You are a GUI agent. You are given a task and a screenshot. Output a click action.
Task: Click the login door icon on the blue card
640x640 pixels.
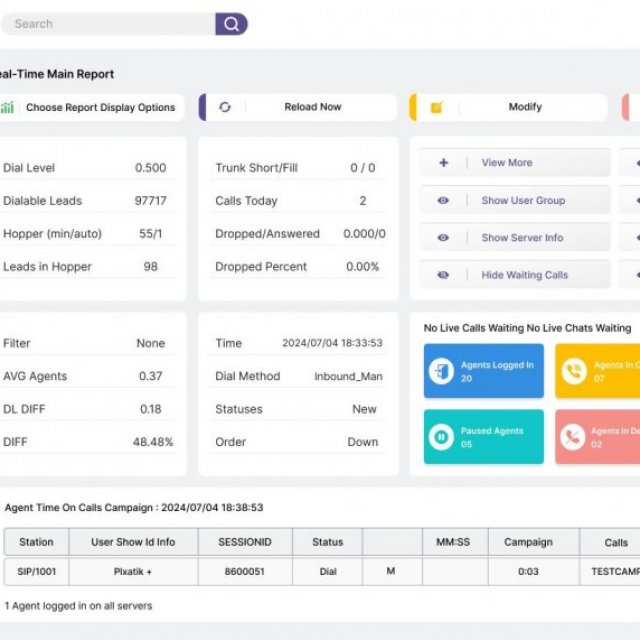click(x=441, y=371)
